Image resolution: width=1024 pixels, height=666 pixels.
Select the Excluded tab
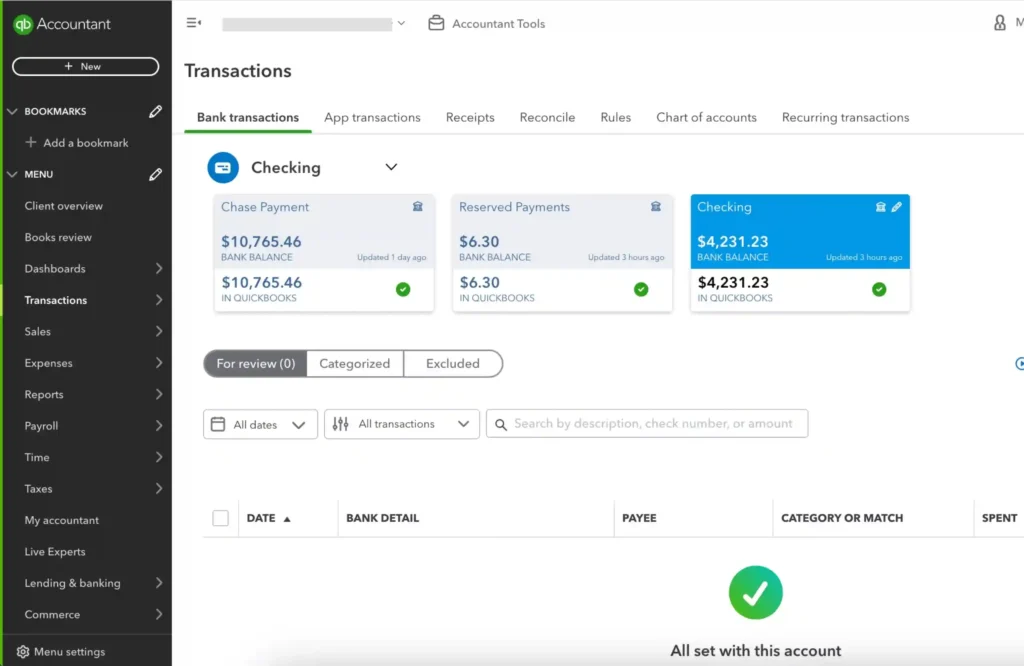click(x=453, y=364)
